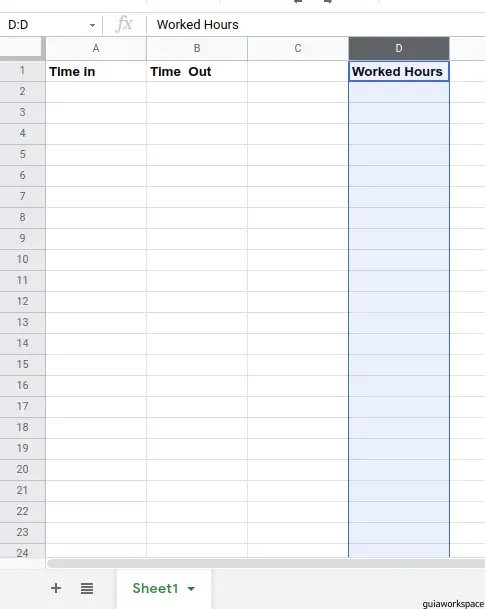Select column A header
The image size is (485, 609).
click(96, 49)
